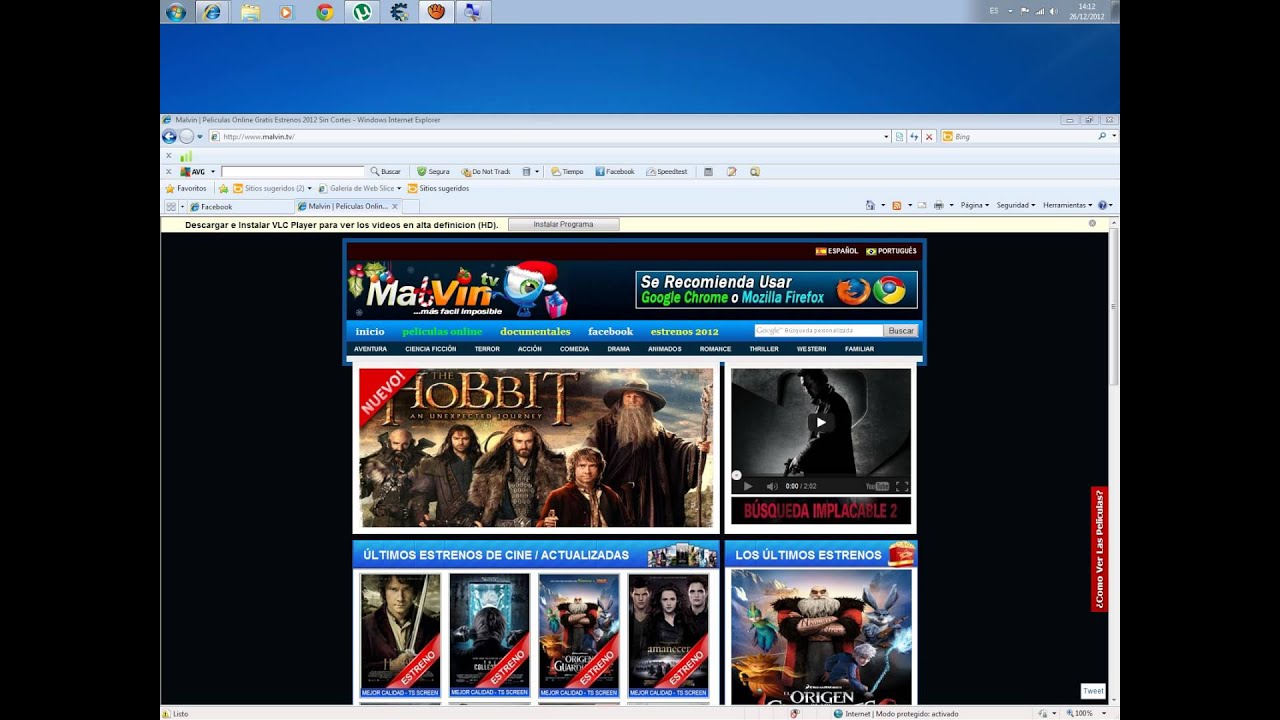Screen dimensions: 1280x720
Task: Click the Buscar button on Malvin site
Action: pyautogui.click(x=901, y=330)
